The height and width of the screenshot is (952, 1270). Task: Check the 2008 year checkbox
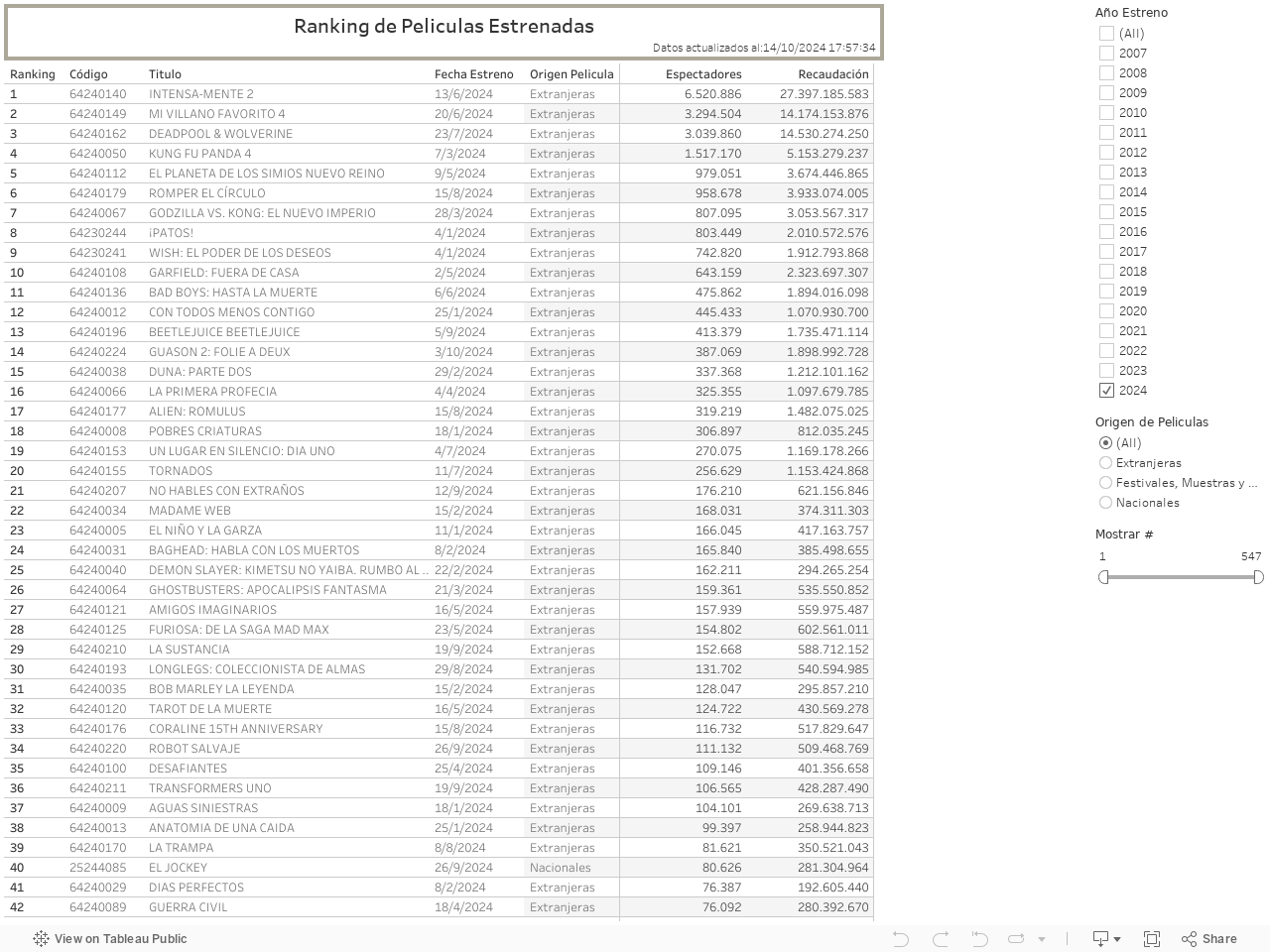(x=1106, y=72)
